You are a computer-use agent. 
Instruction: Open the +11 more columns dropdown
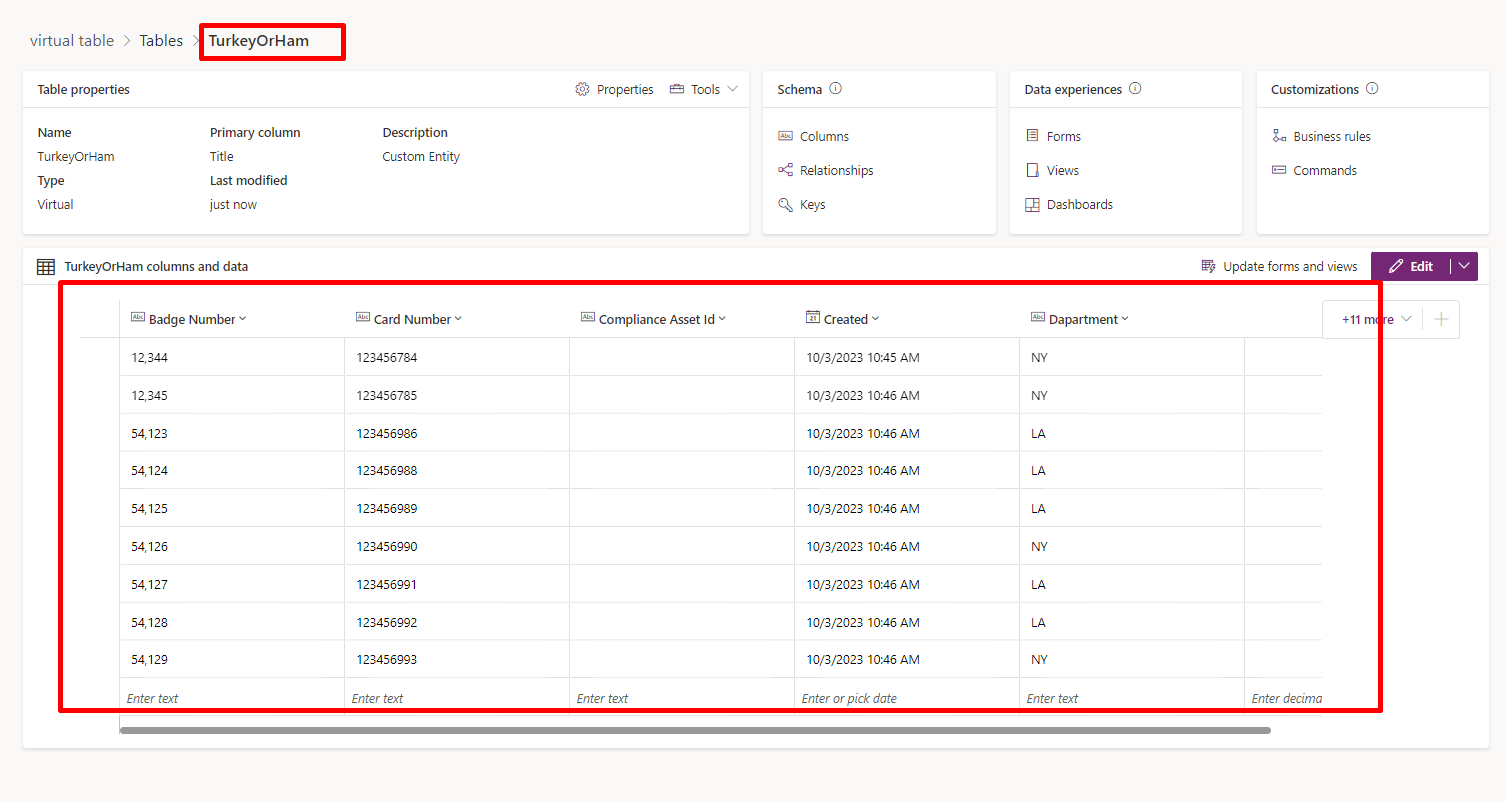pyautogui.click(x=1376, y=319)
